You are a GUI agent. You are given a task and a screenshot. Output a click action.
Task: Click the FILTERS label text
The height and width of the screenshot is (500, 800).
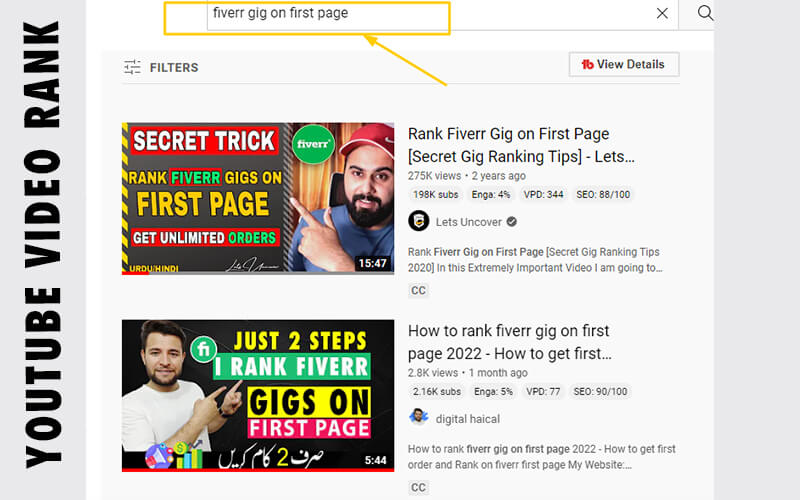[x=174, y=67]
